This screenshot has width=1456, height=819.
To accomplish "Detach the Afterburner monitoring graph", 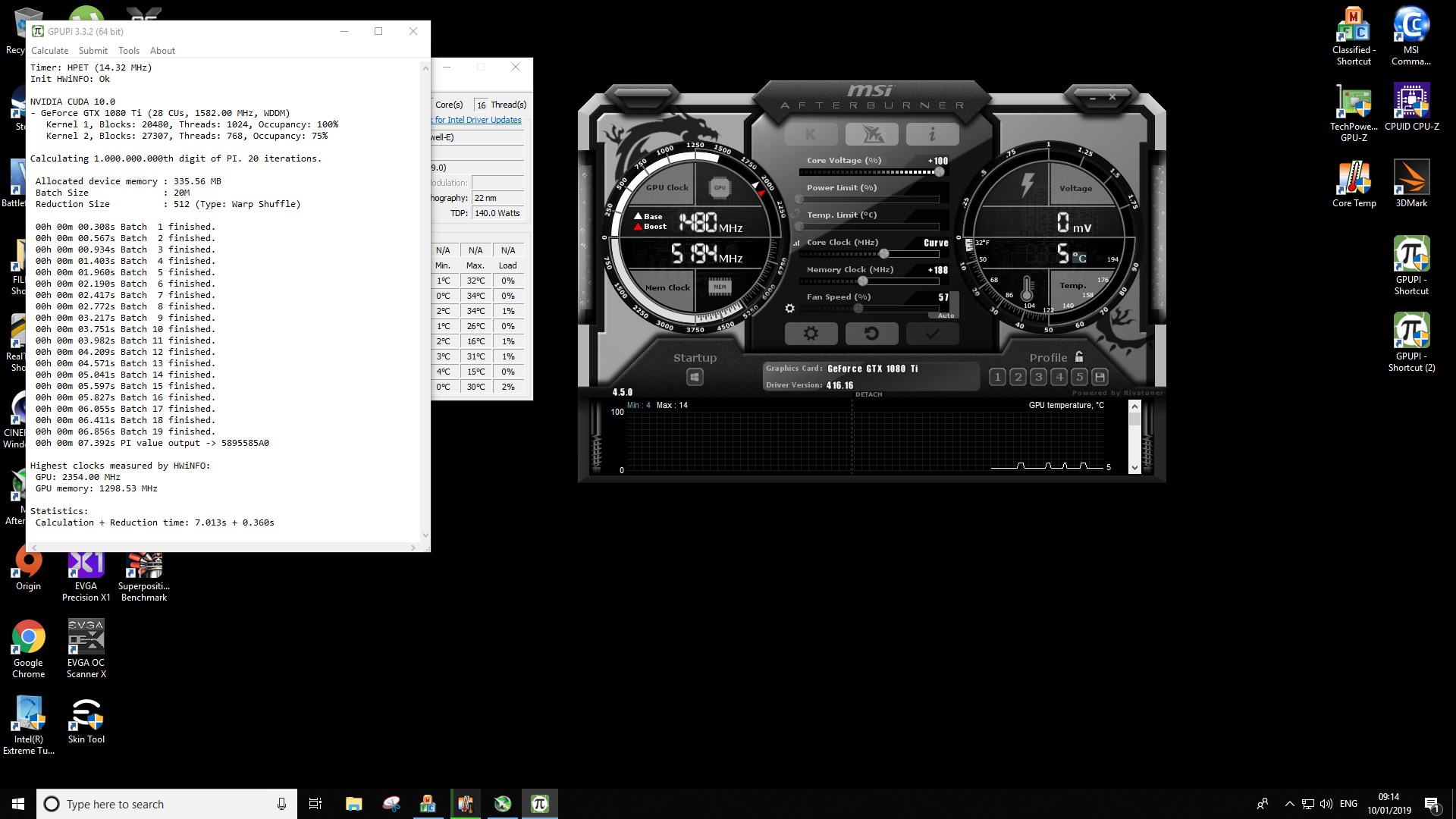I will click(868, 394).
